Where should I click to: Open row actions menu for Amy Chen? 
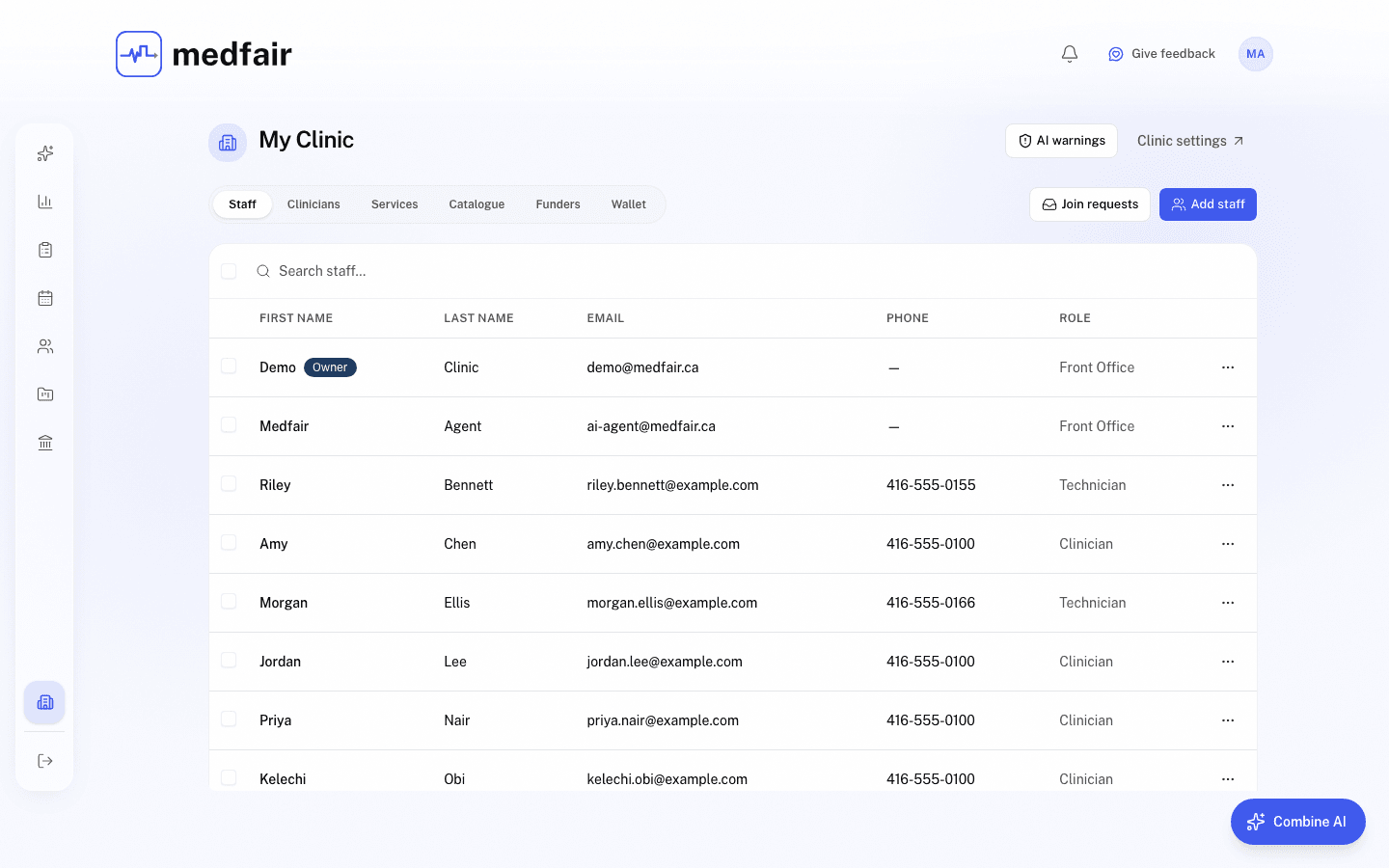pyautogui.click(x=1228, y=544)
